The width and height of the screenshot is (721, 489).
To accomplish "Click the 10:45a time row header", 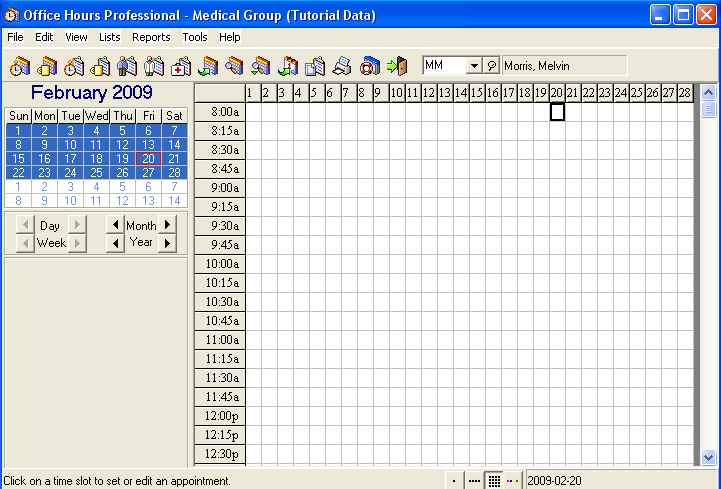I will tap(220, 321).
